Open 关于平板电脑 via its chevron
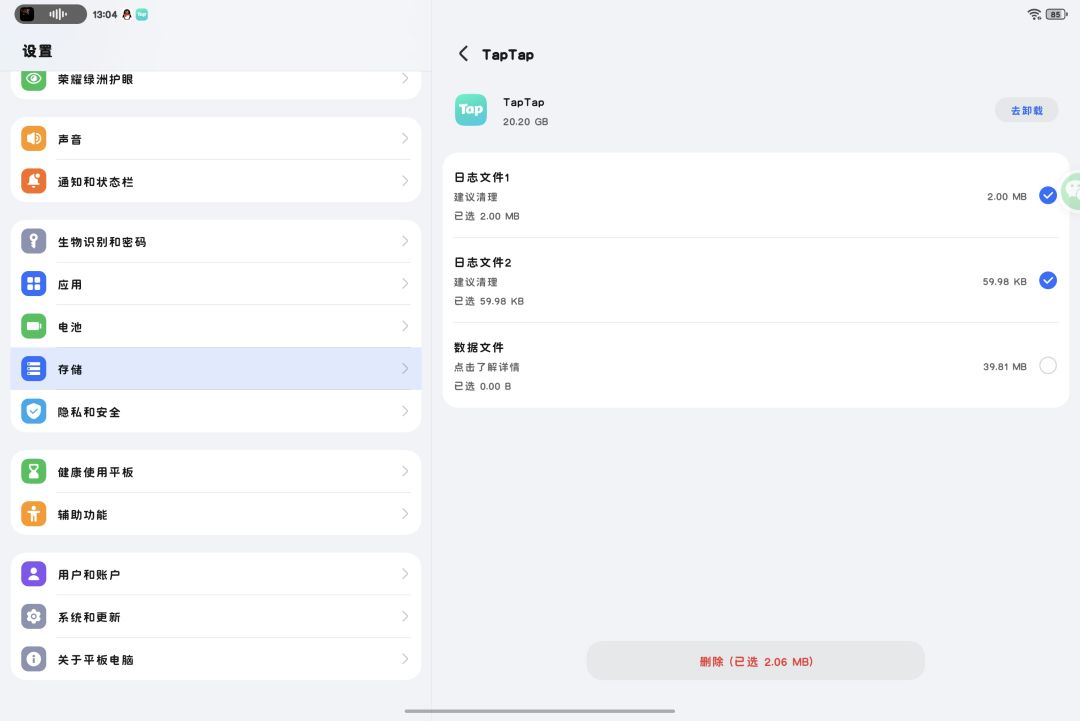The height and width of the screenshot is (721, 1080). (405, 660)
